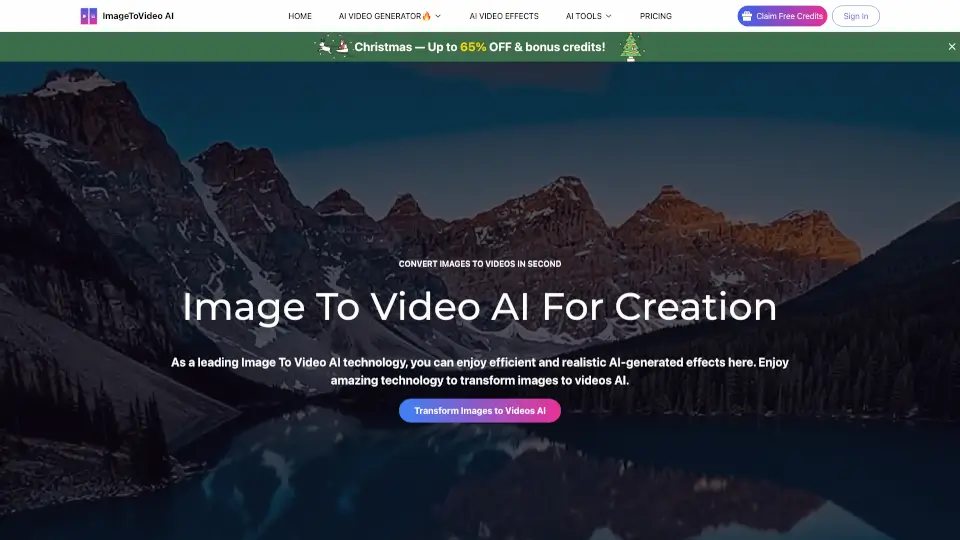The height and width of the screenshot is (540, 960).
Task: Click the fire icon beside AI VIDEO GENERATOR
Action: point(427,16)
